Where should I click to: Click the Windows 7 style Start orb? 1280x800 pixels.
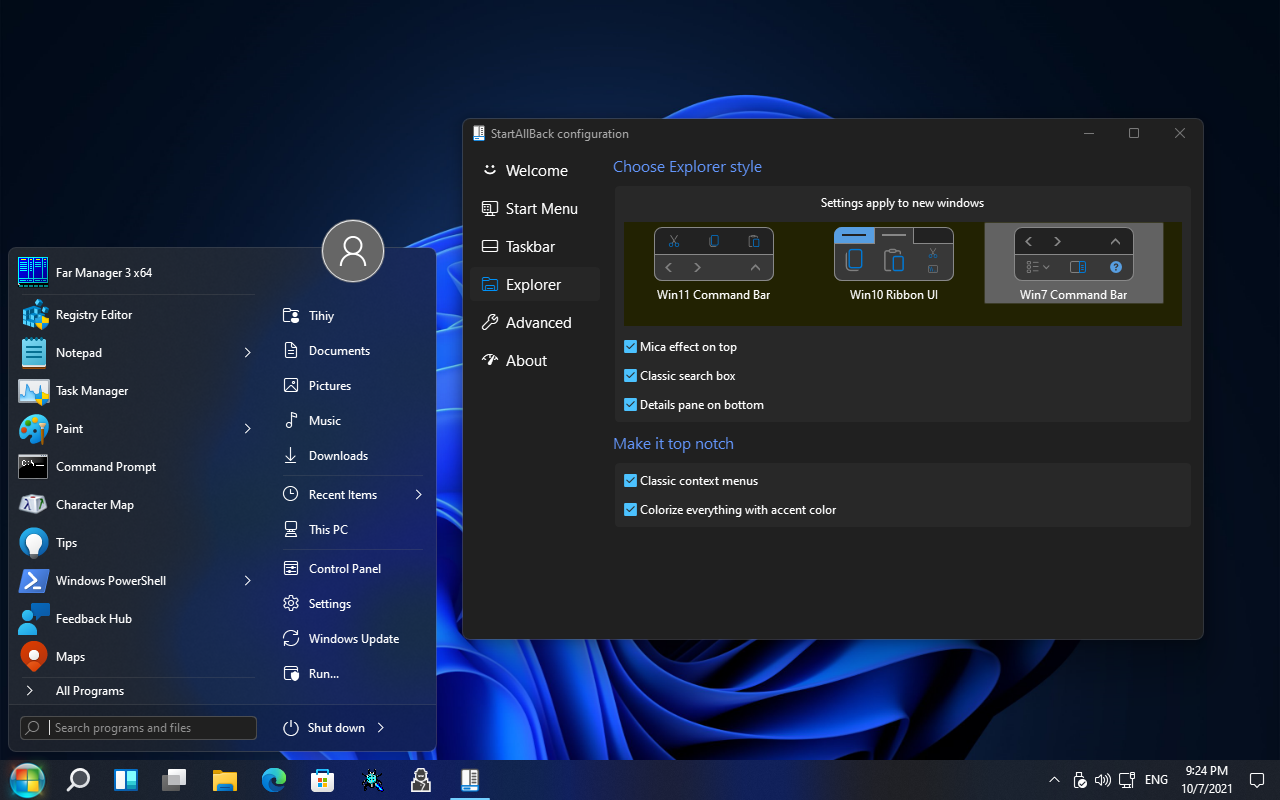coord(27,780)
